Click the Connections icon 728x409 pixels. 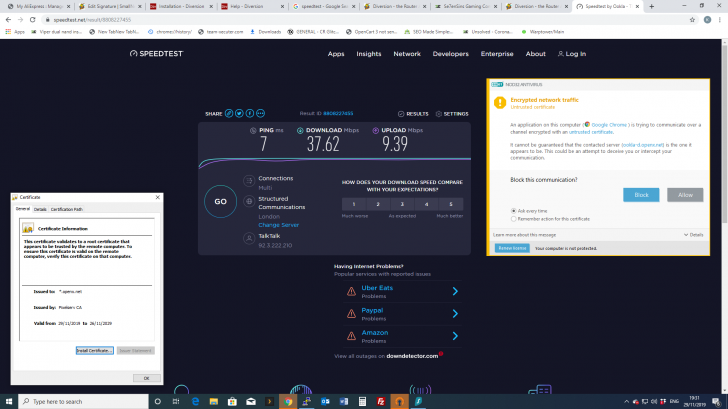pyautogui.click(x=249, y=180)
